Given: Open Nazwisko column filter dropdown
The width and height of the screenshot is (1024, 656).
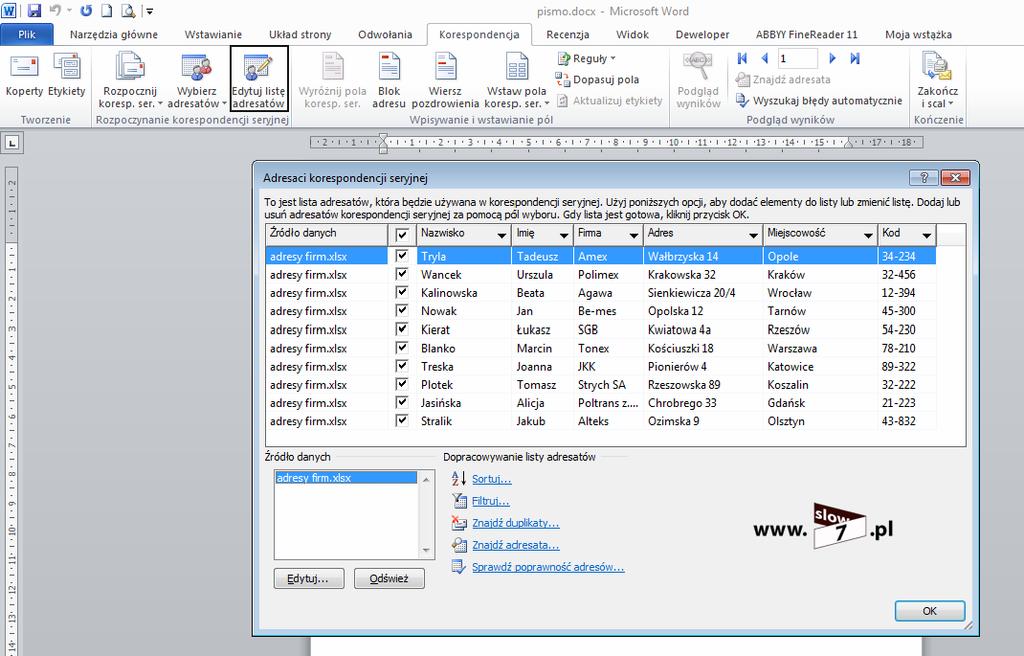Looking at the screenshot, I should pos(502,235).
